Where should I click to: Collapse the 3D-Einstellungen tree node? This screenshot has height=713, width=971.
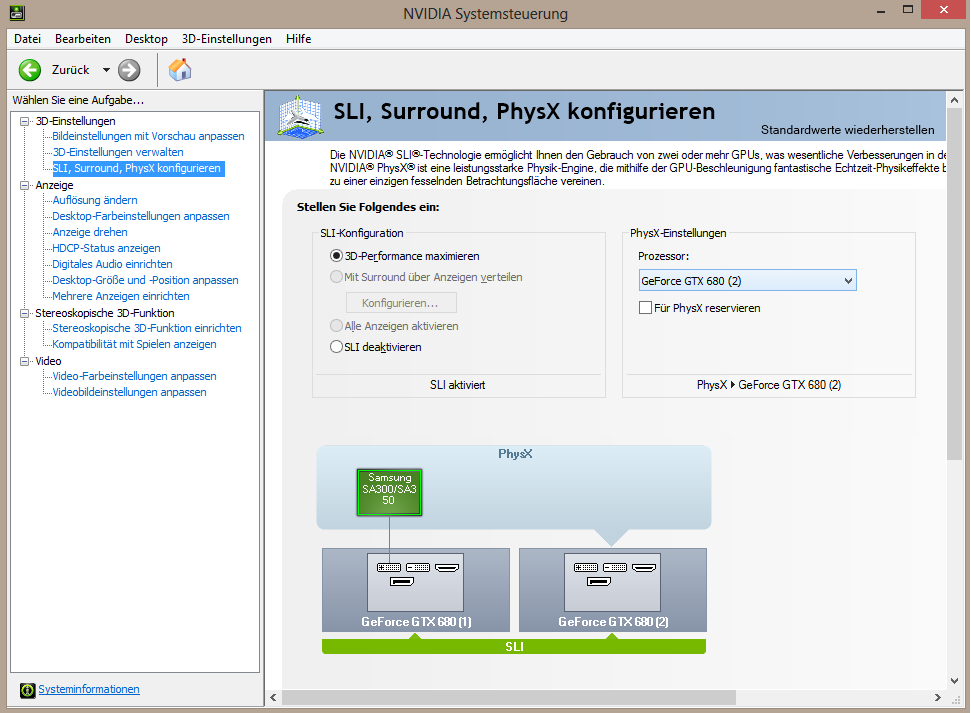[25, 121]
